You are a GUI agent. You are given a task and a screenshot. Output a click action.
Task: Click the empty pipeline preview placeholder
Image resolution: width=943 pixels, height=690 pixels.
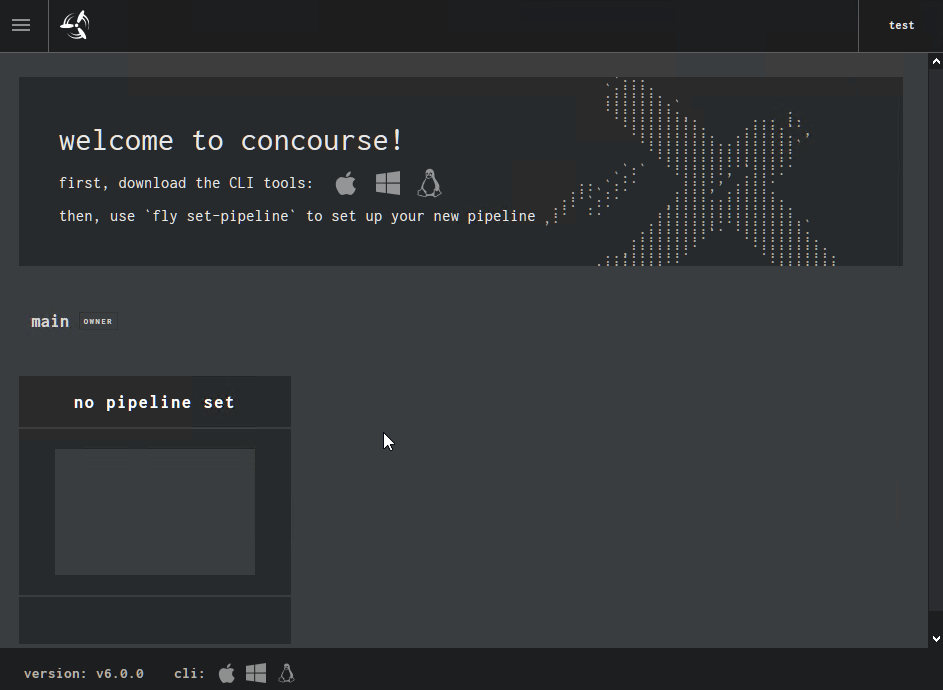pyautogui.click(x=155, y=512)
